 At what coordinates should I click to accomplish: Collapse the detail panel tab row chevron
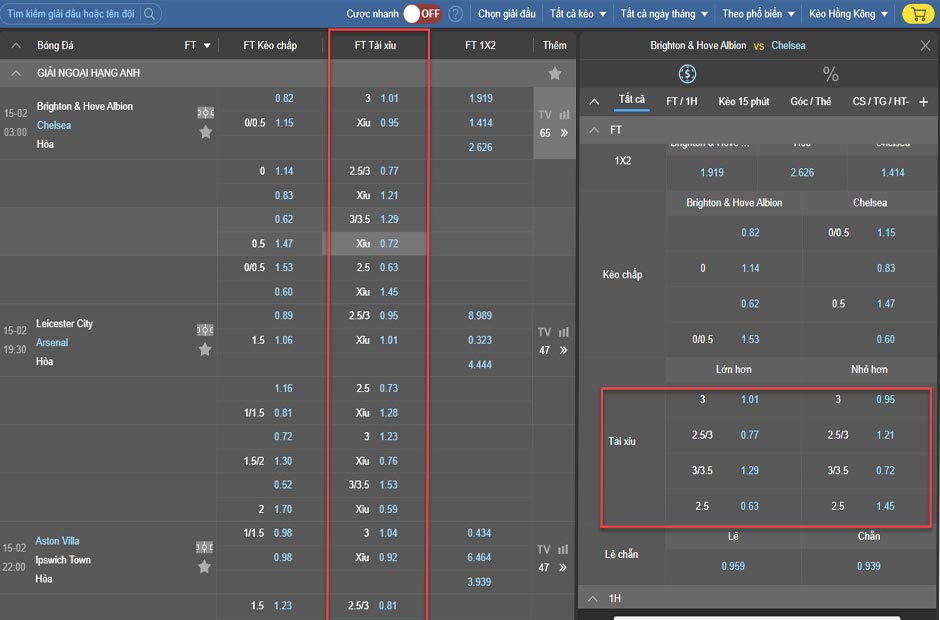(x=594, y=101)
